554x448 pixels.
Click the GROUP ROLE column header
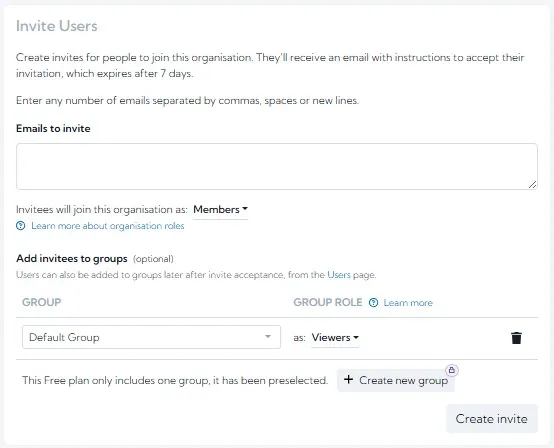click(328, 302)
